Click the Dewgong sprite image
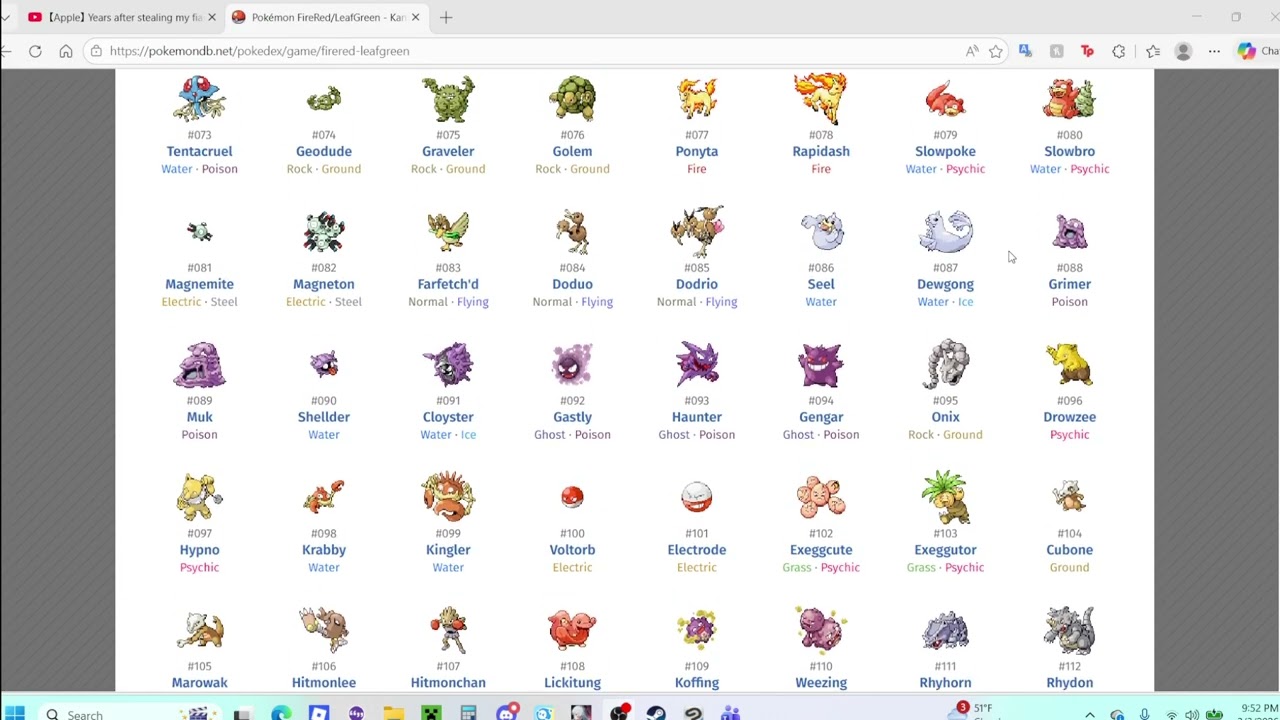 coord(945,231)
